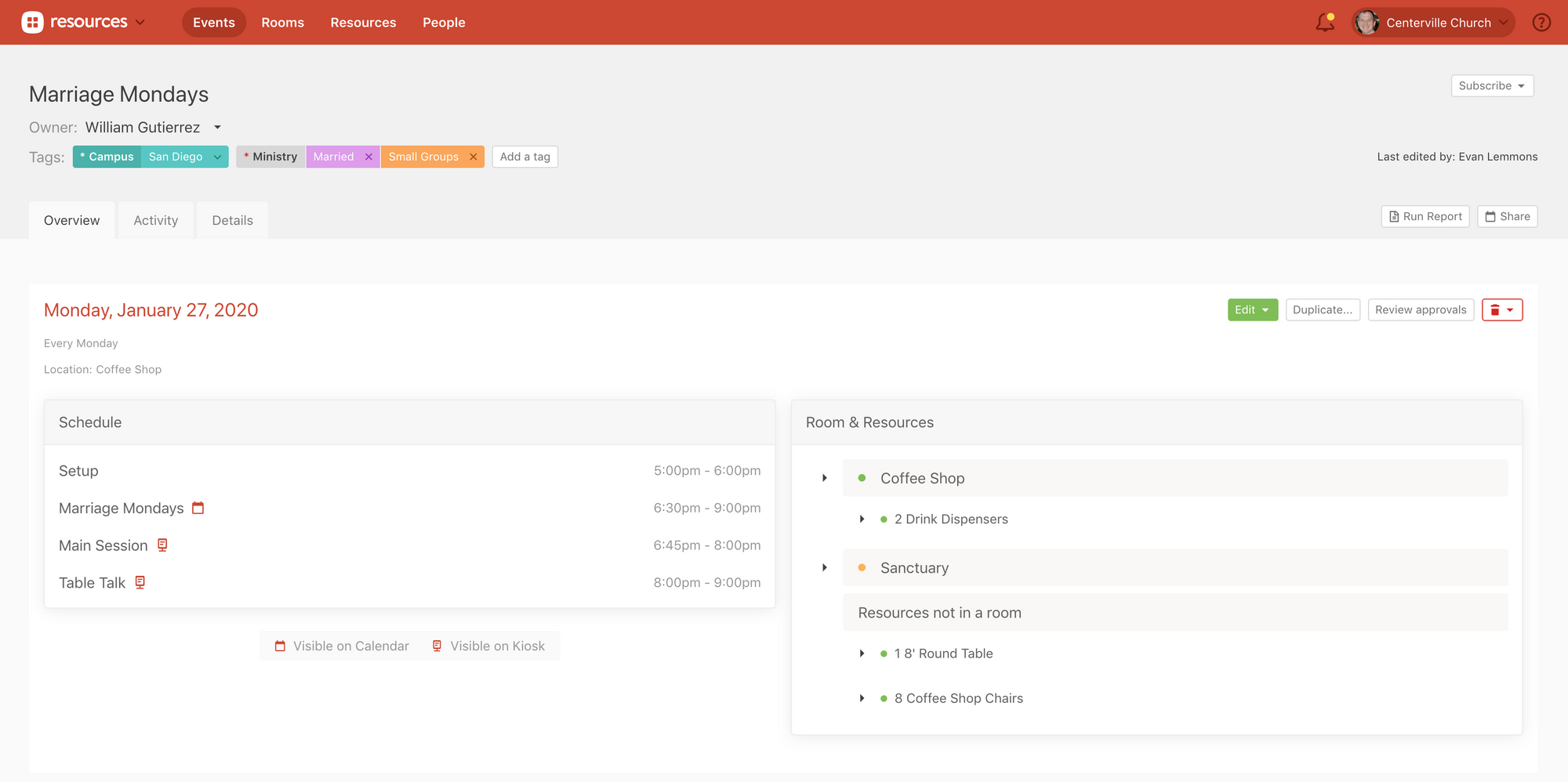This screenshot has width=1568, height=782.
Task: Remove the Married tag with its X
Action: (x=368, y=157)
